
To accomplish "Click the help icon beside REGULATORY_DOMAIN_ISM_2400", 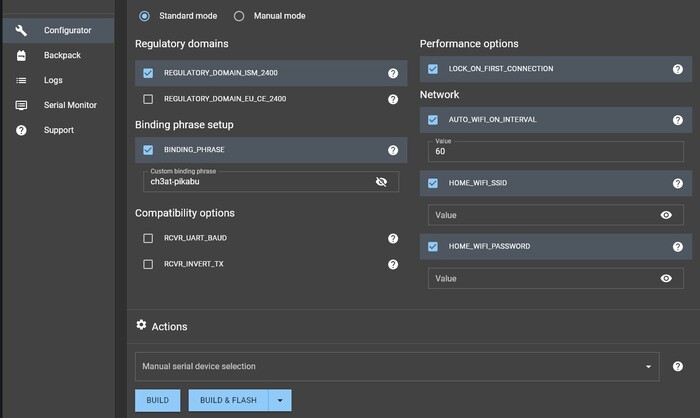I will (x=393, y=74).
